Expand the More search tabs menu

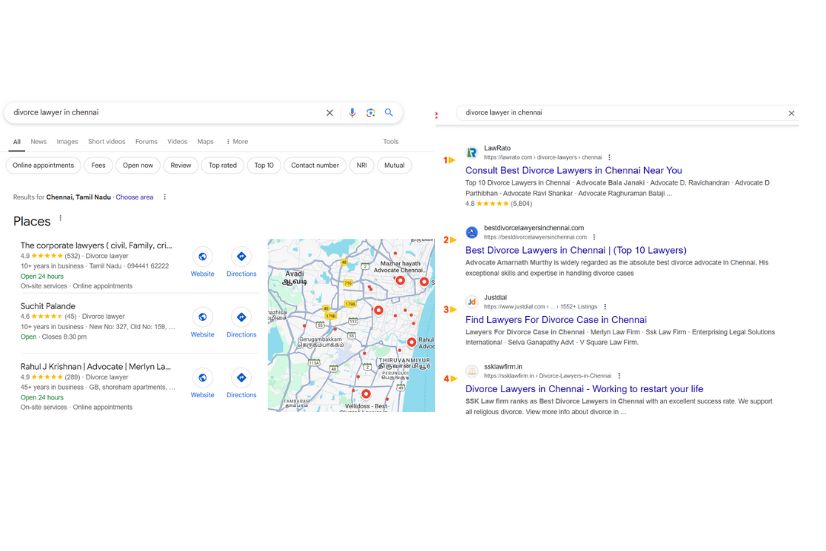237,142
